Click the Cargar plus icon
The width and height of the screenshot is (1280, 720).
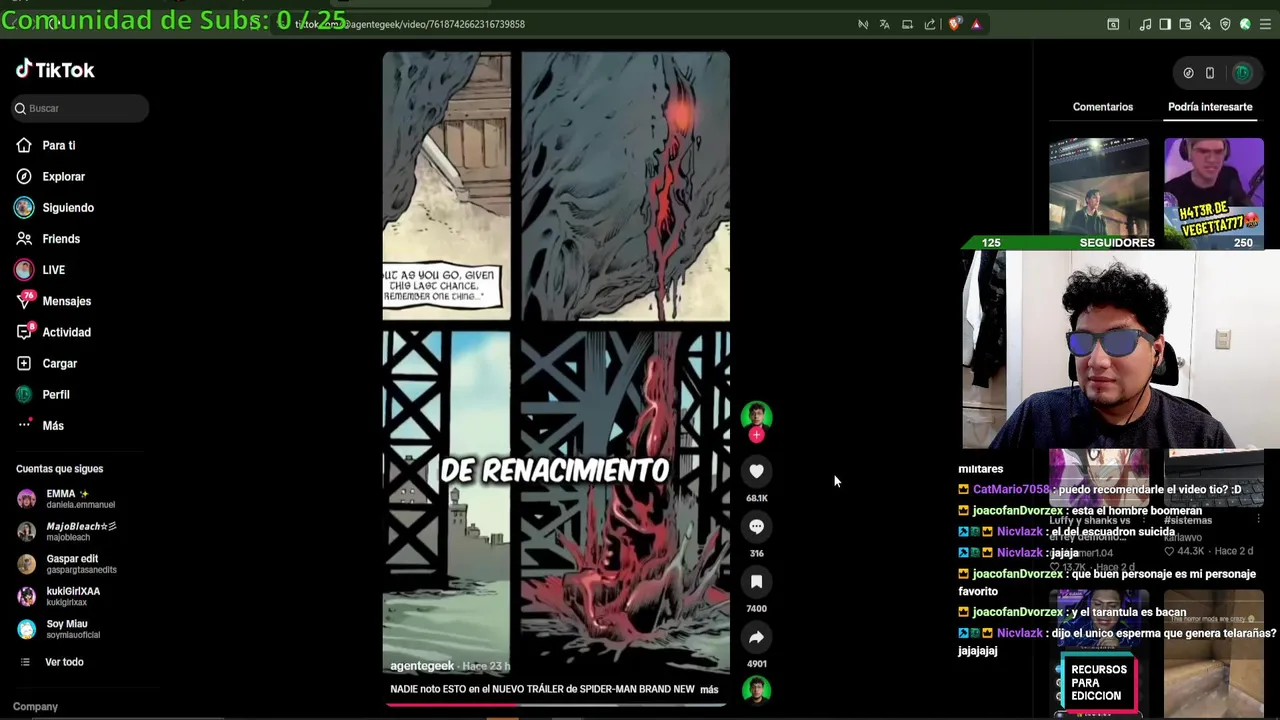coord(24,363)
